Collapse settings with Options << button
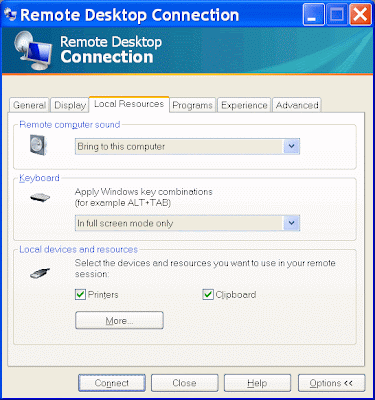375x400 pixels. [331, 383]
